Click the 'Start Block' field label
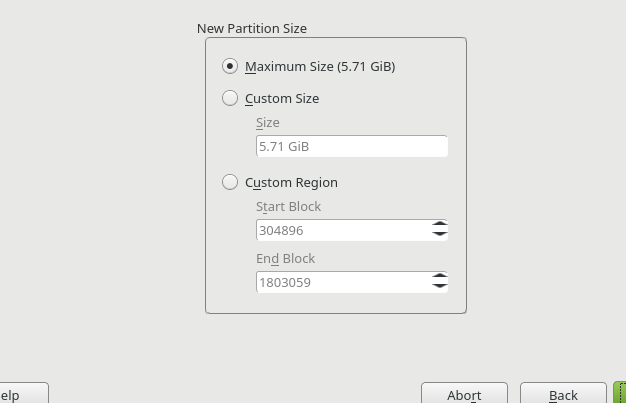 coord(288,207)
